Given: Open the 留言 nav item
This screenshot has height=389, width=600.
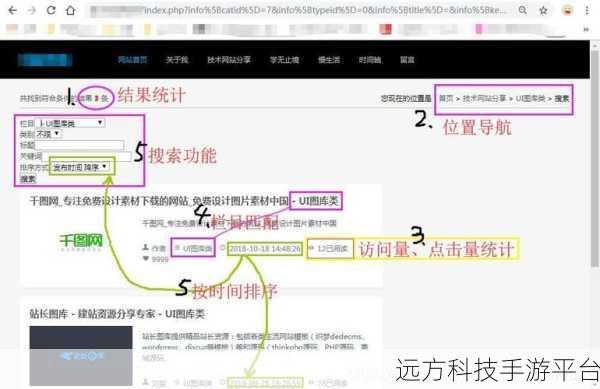Looking at the screenshot, I should 407,60.
